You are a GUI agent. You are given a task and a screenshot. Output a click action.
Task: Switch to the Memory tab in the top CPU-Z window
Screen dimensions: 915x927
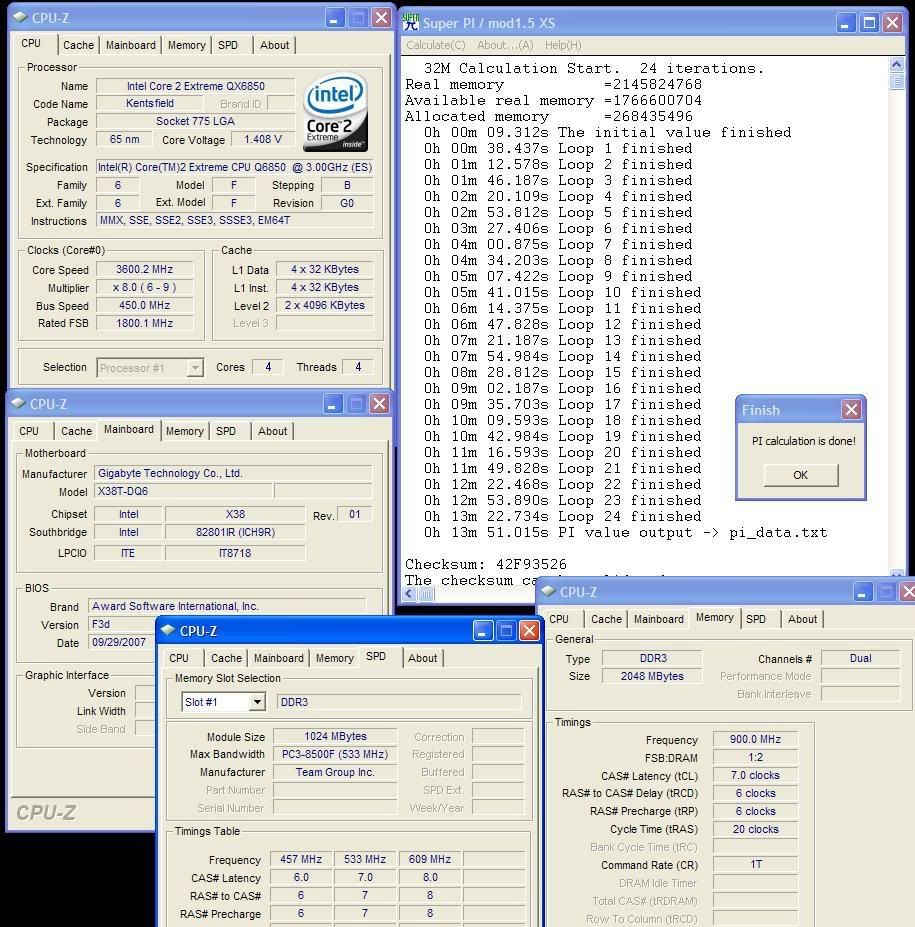click(186, 44)
